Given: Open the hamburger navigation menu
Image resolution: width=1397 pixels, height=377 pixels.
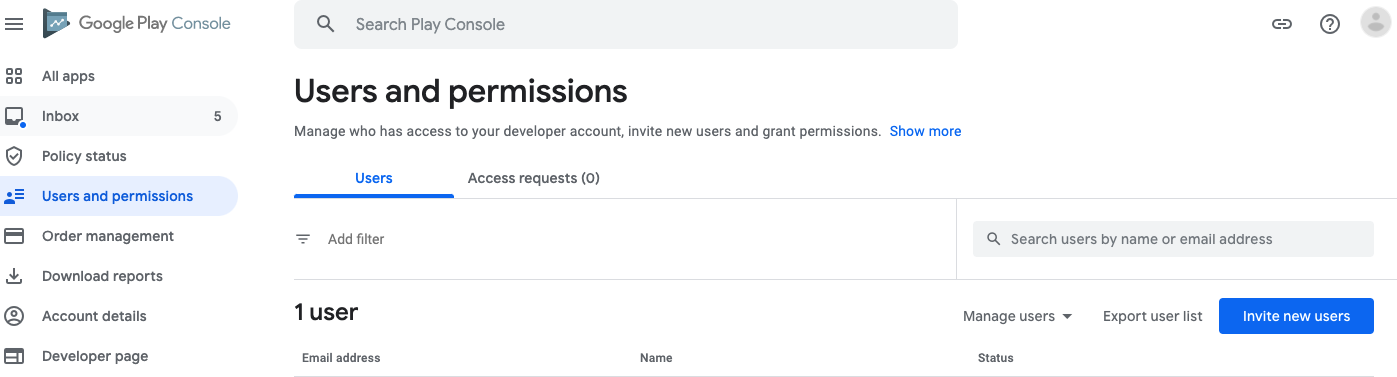Looking at the screenshot, I should (x=14, y=24).
